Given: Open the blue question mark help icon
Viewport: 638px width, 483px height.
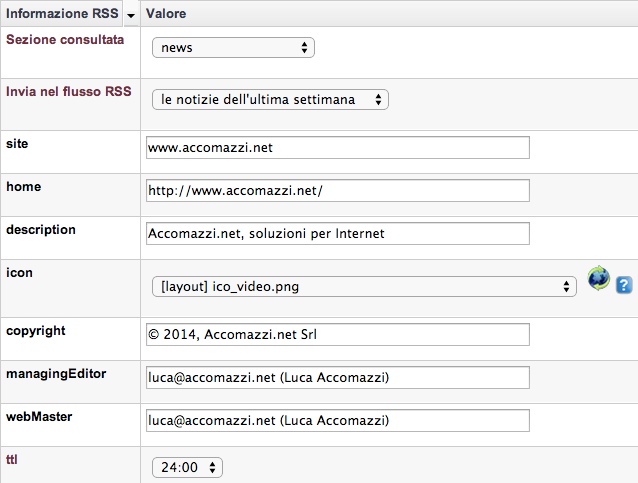Looking at the screenshot, I should 624,285.
